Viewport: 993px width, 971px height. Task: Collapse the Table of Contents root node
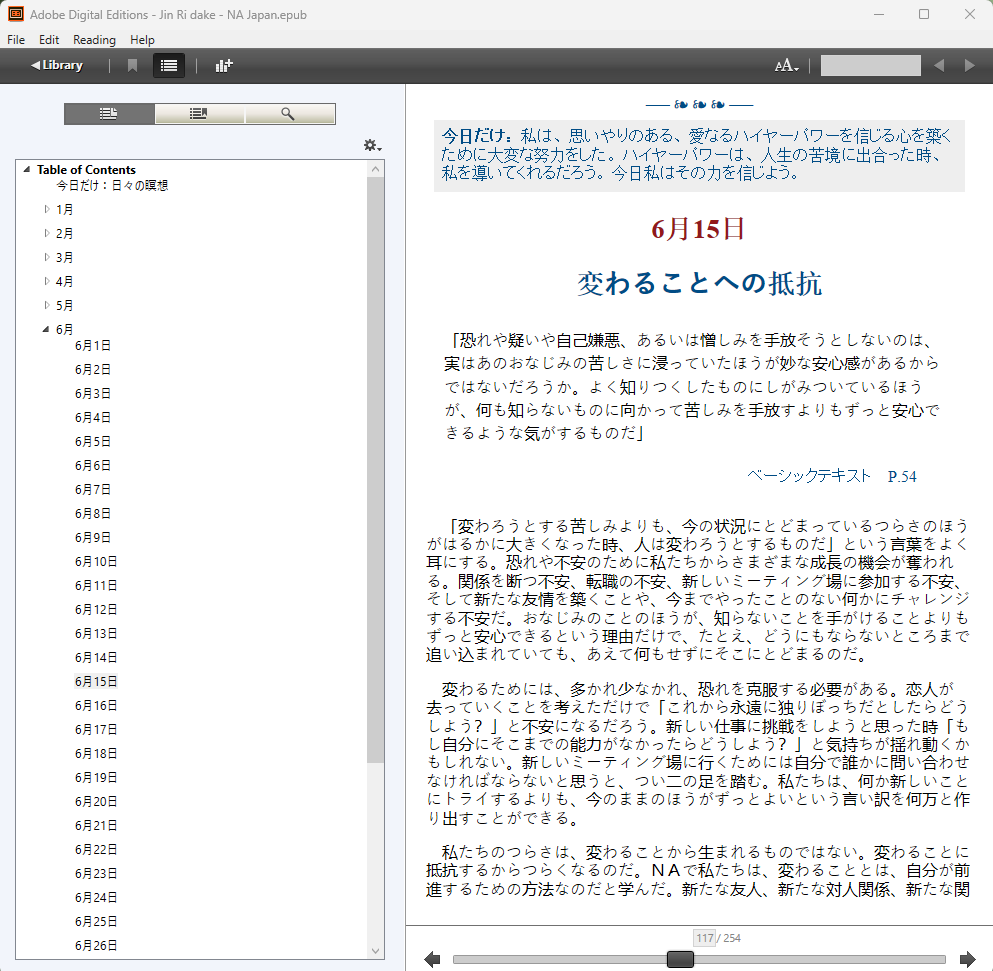(27, 170)
